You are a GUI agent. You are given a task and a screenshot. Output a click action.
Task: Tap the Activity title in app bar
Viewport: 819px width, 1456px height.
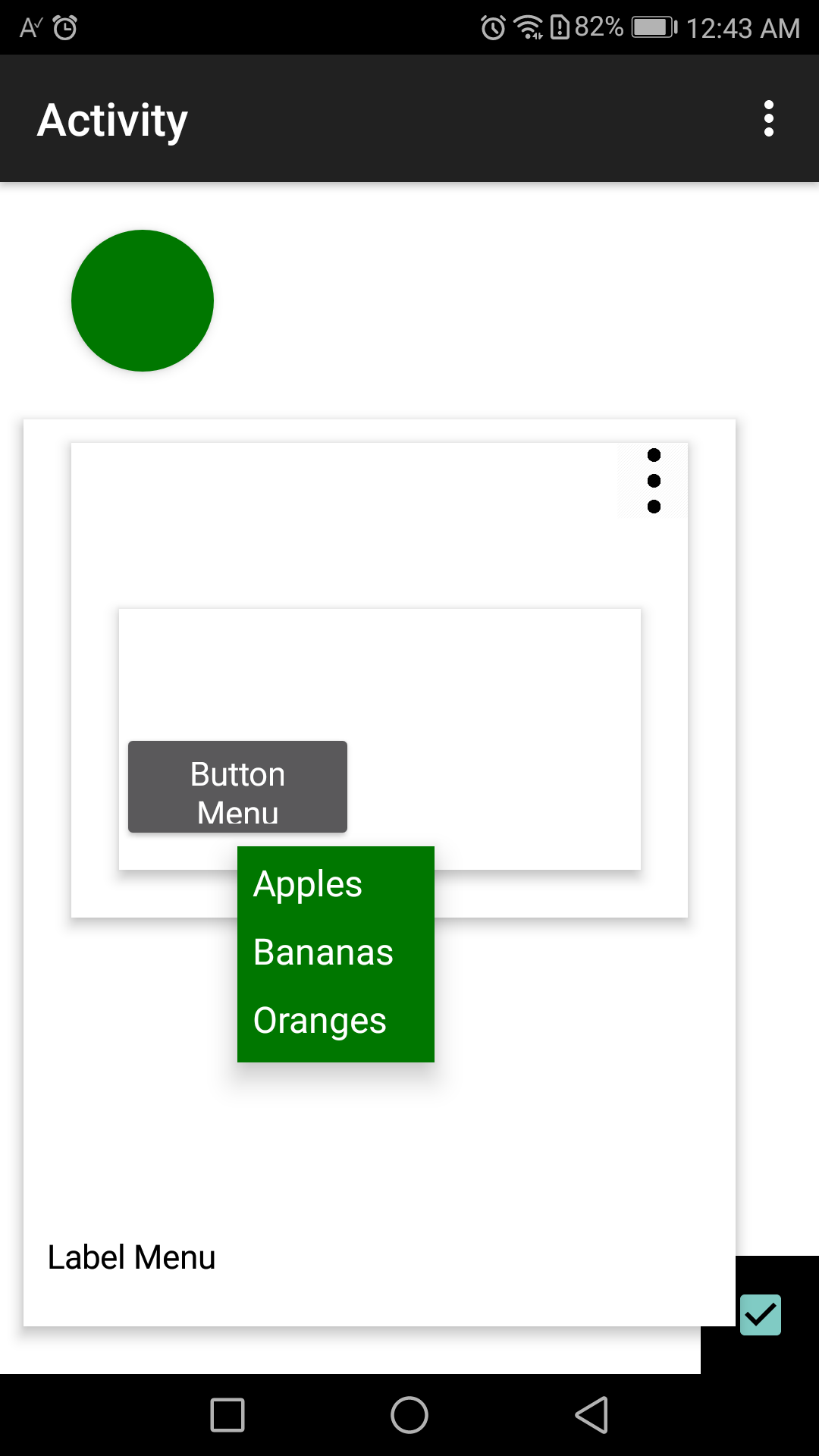click(112, 120)
